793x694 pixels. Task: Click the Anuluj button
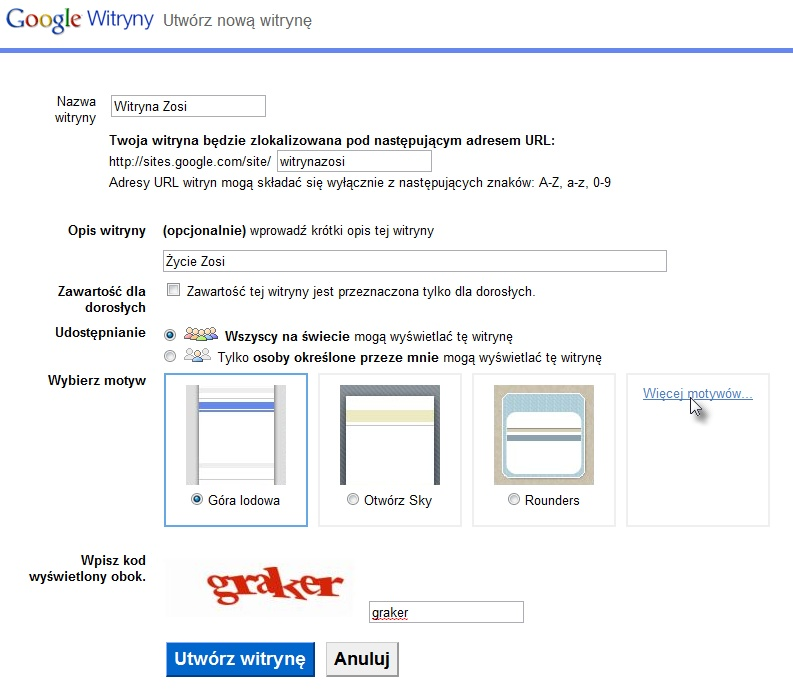tap(362, 659)
